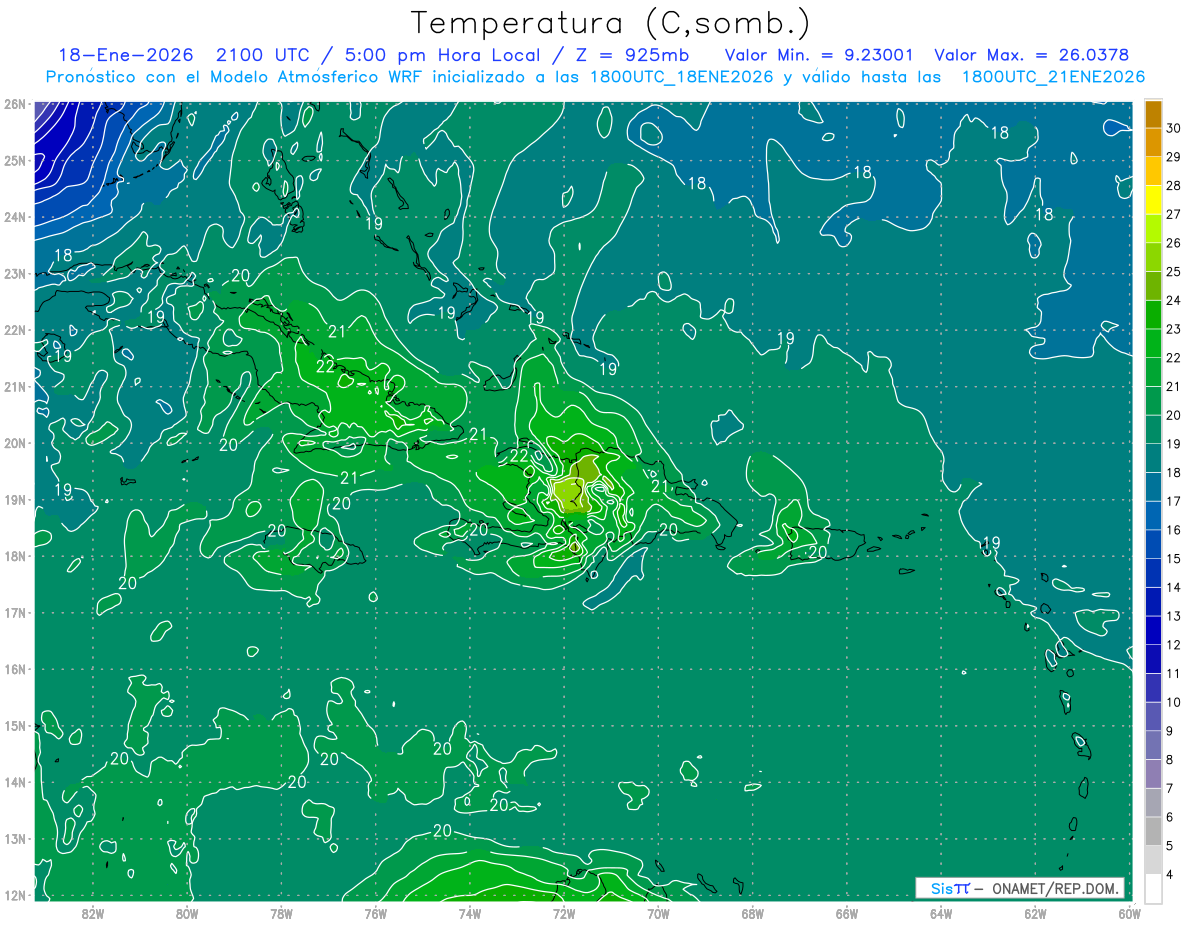
Task: Click the "12N" latitude label
Action: (x=15, y=895)
